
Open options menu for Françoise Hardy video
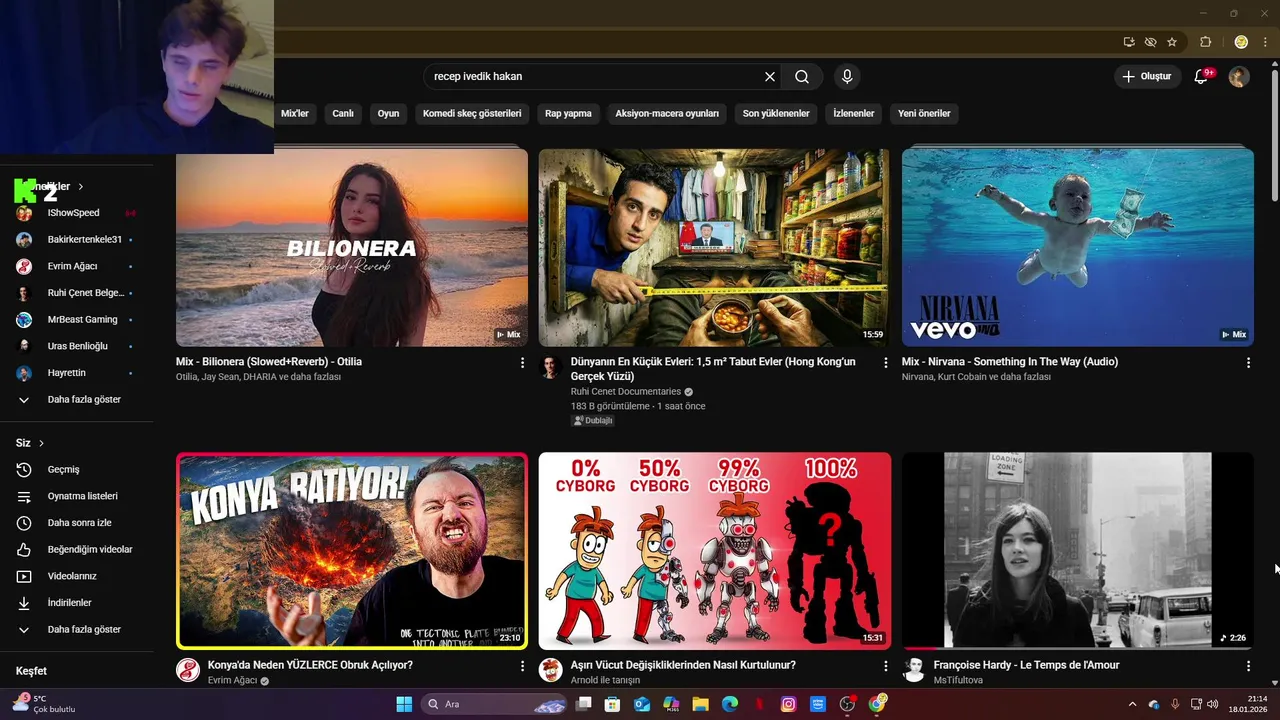click(x=1248, y=666)
